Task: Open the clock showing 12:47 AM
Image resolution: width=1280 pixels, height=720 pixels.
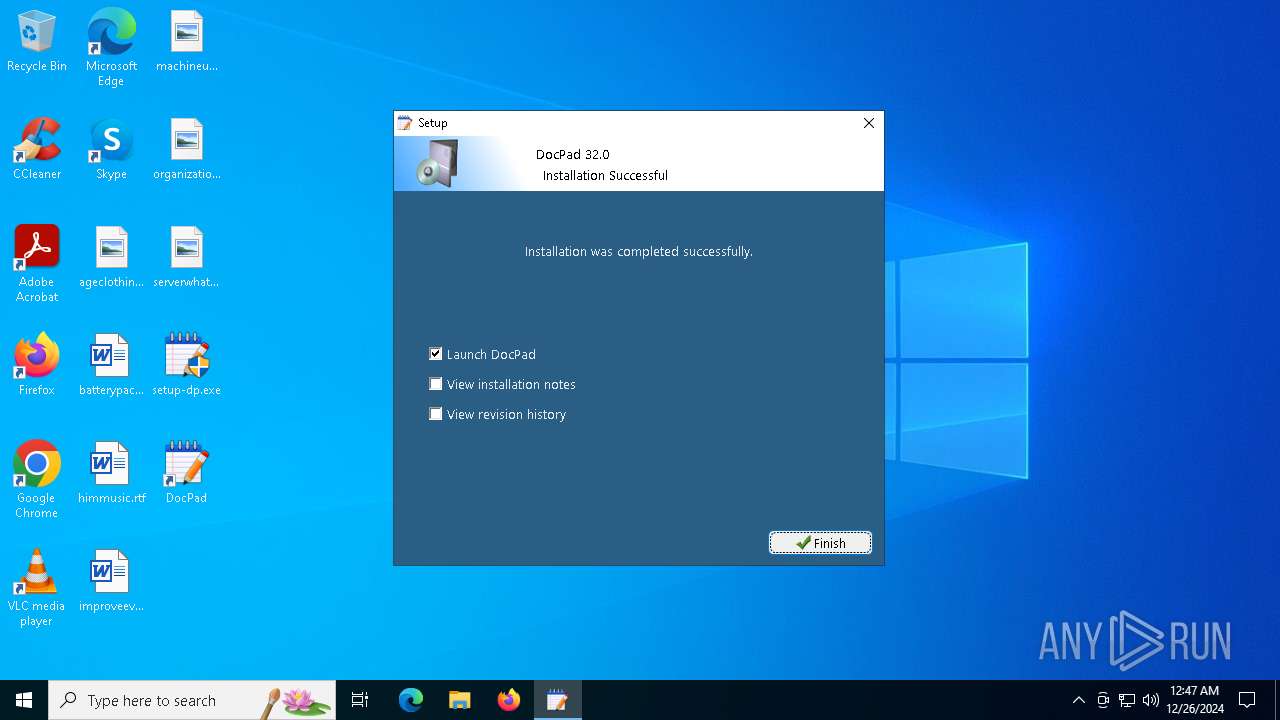Action: click(1195, 700)
